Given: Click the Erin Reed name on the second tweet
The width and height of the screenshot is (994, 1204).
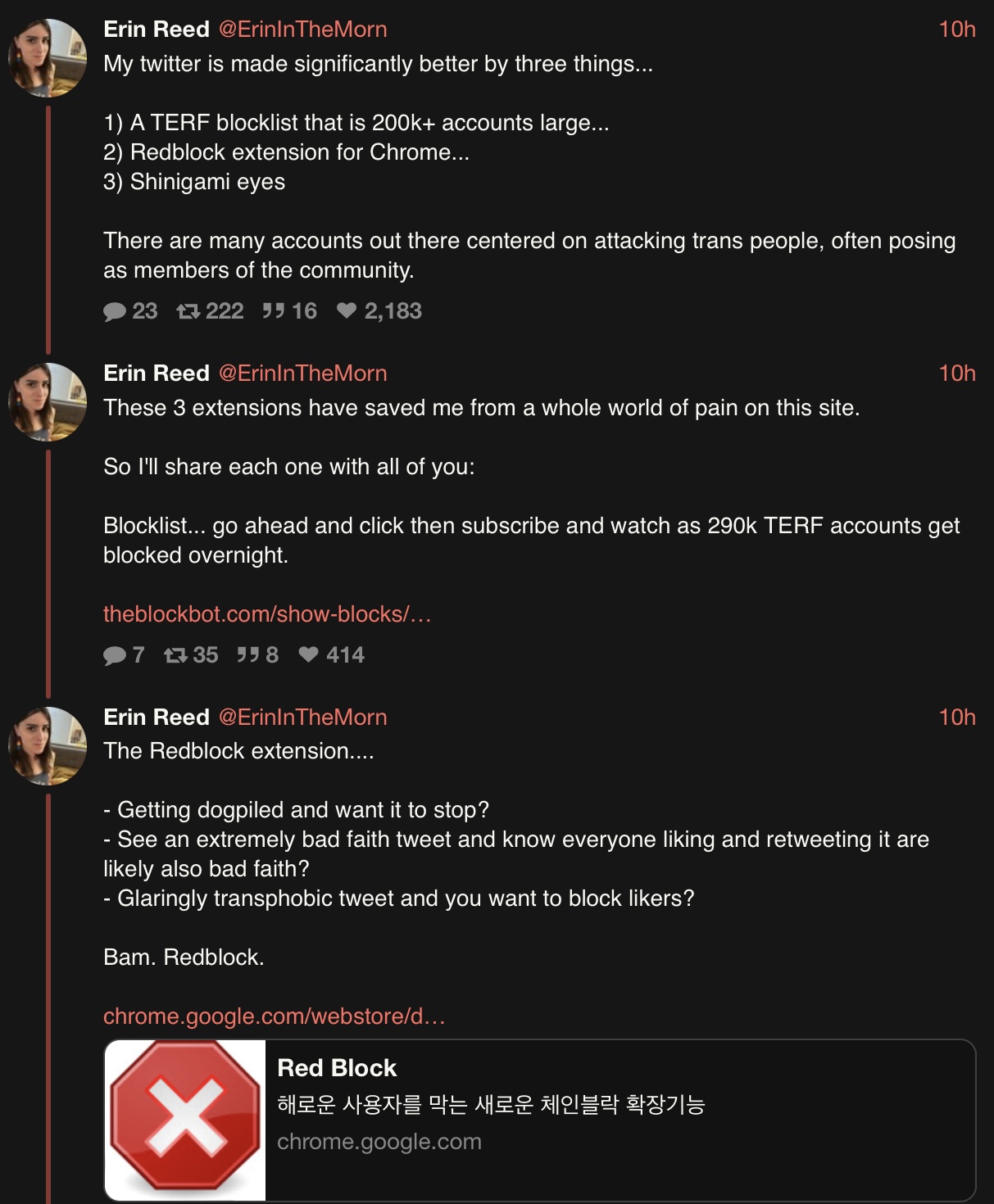Looking at the screenshot, I should [157, 373].
